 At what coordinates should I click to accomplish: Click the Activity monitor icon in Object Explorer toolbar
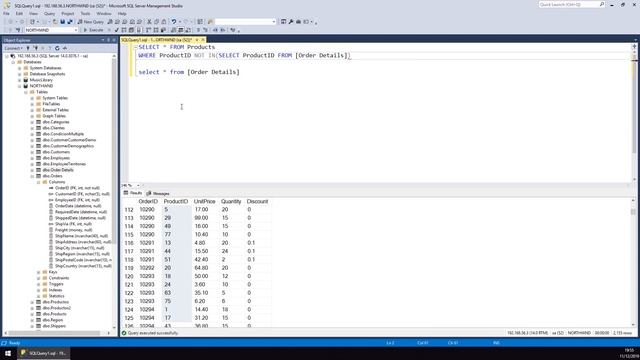pos(64,48)
